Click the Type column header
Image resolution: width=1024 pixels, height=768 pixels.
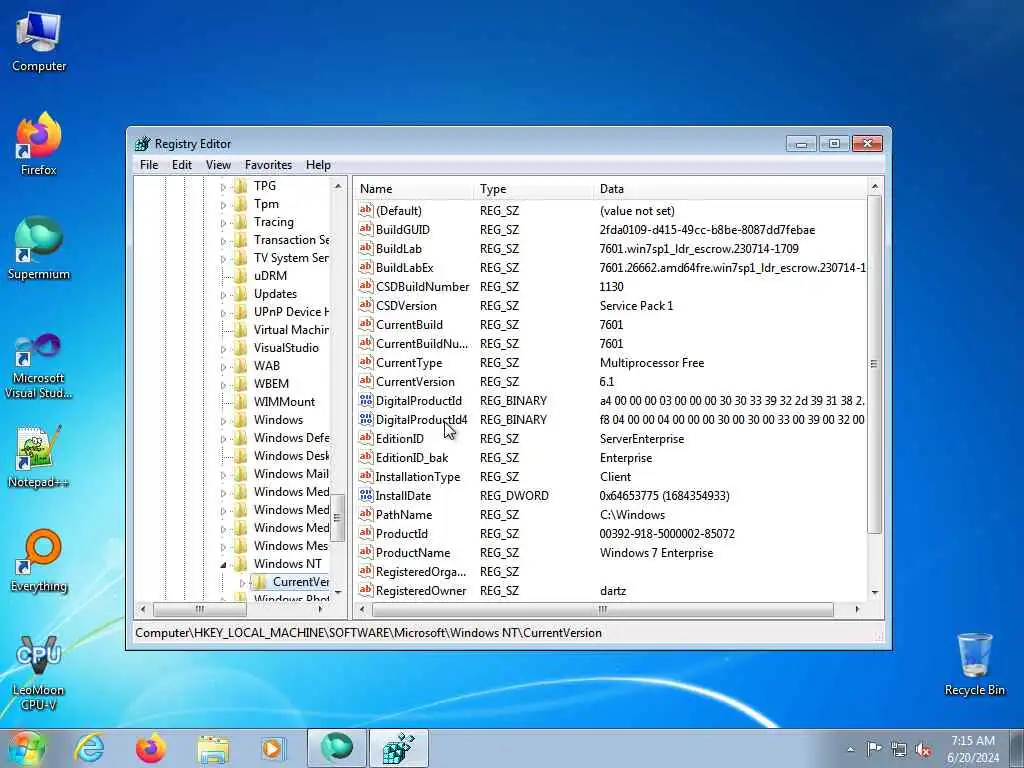[534, 188]
